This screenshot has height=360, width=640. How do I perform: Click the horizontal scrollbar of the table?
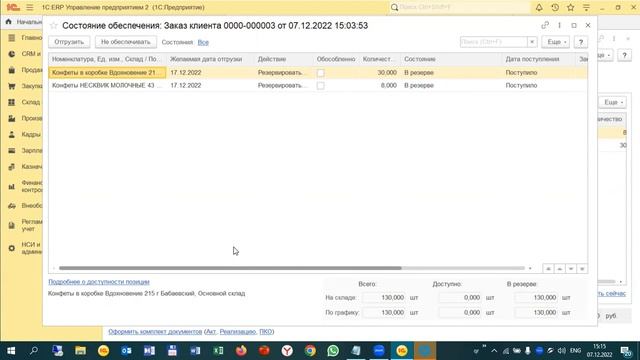pos(230,268)
